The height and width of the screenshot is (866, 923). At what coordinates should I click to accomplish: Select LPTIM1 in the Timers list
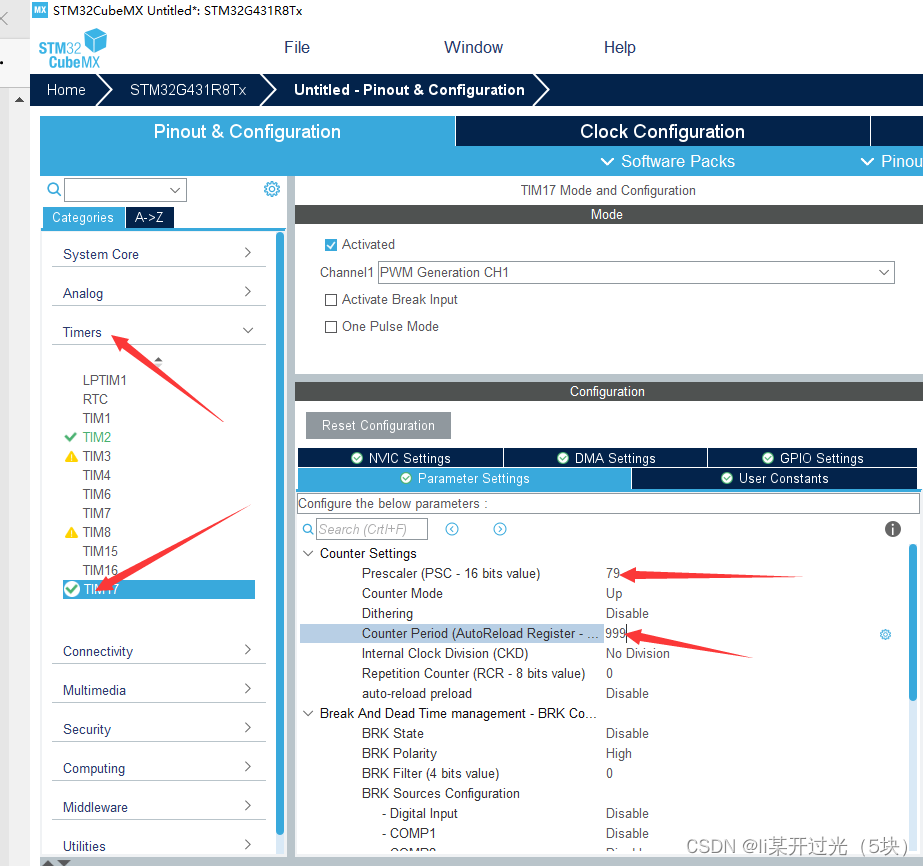point(105,380)
